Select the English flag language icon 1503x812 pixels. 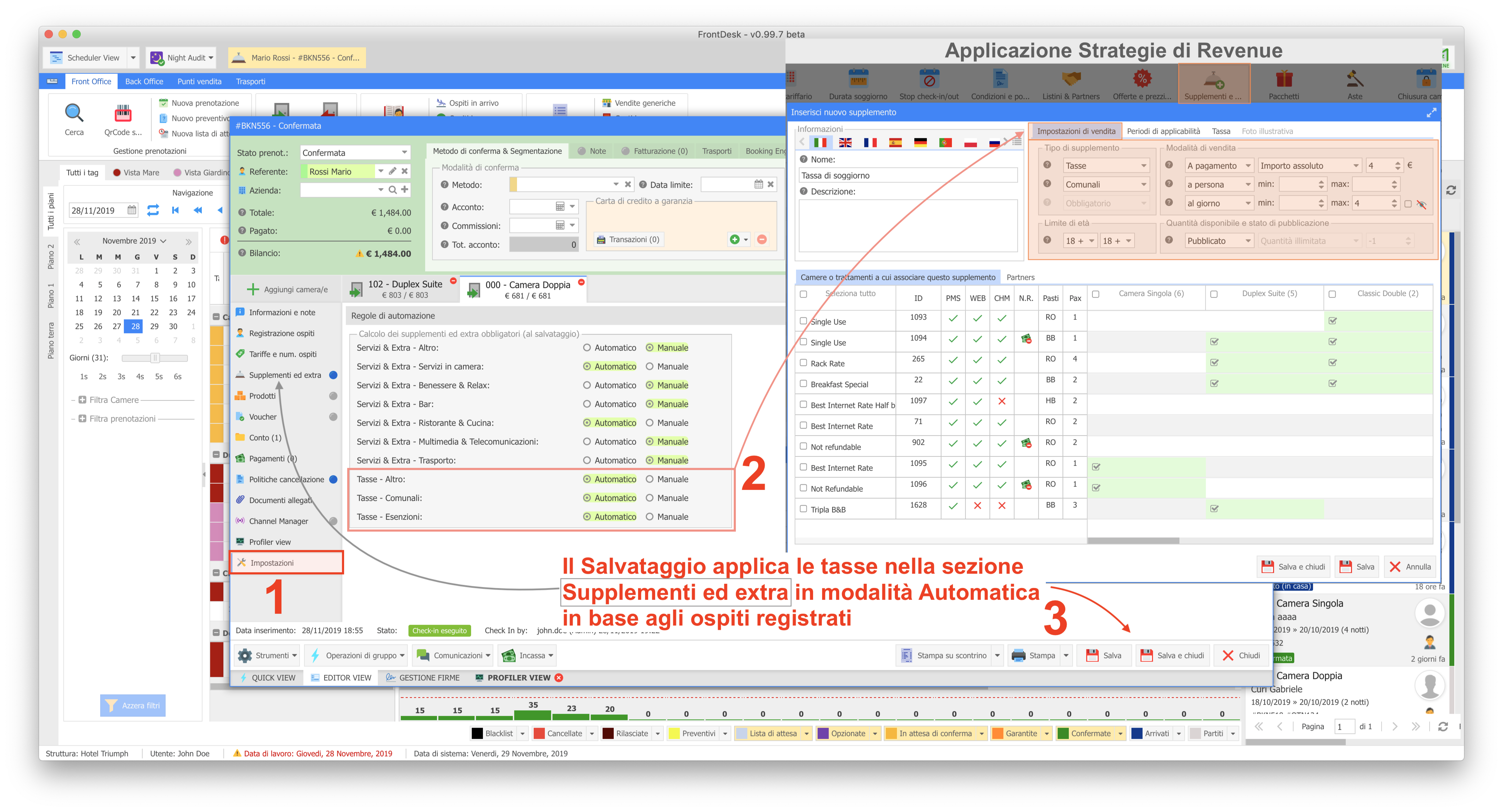(845, 142)
